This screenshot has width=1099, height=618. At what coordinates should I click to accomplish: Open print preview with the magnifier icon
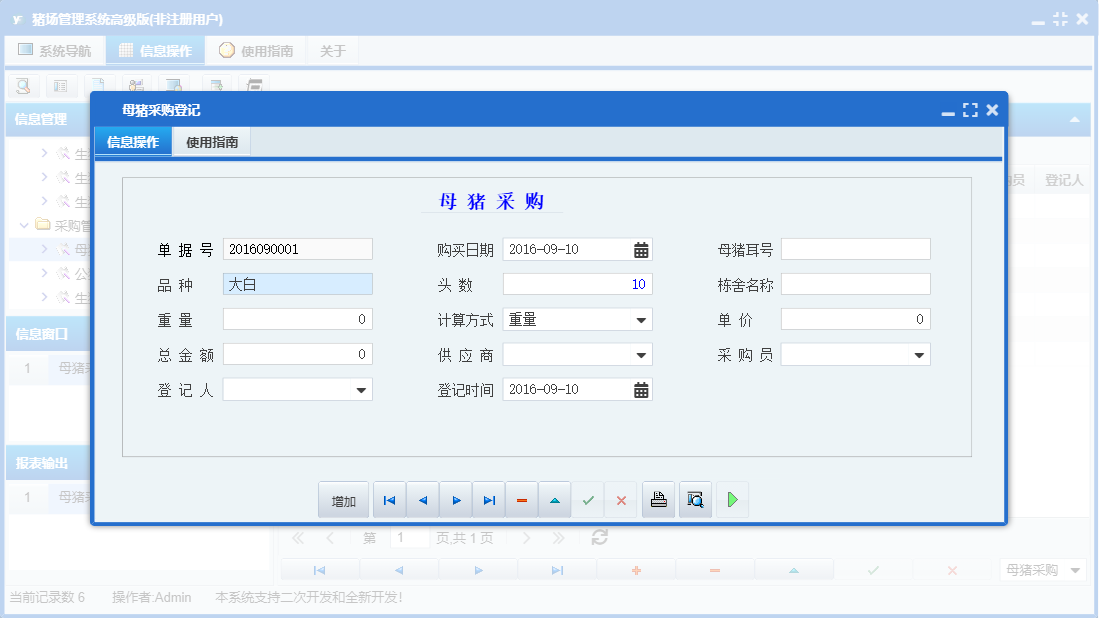[693, 499]
